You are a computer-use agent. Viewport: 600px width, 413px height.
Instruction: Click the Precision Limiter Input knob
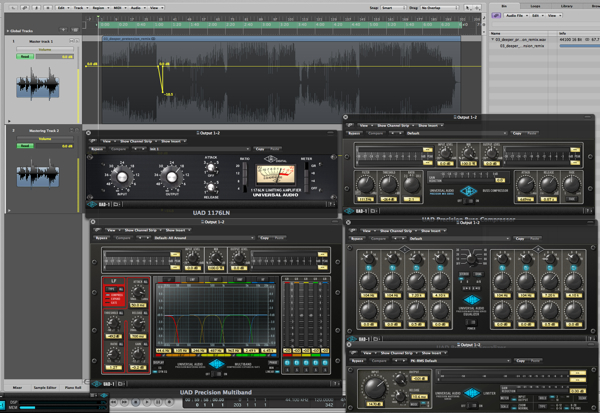coord(375,387)
